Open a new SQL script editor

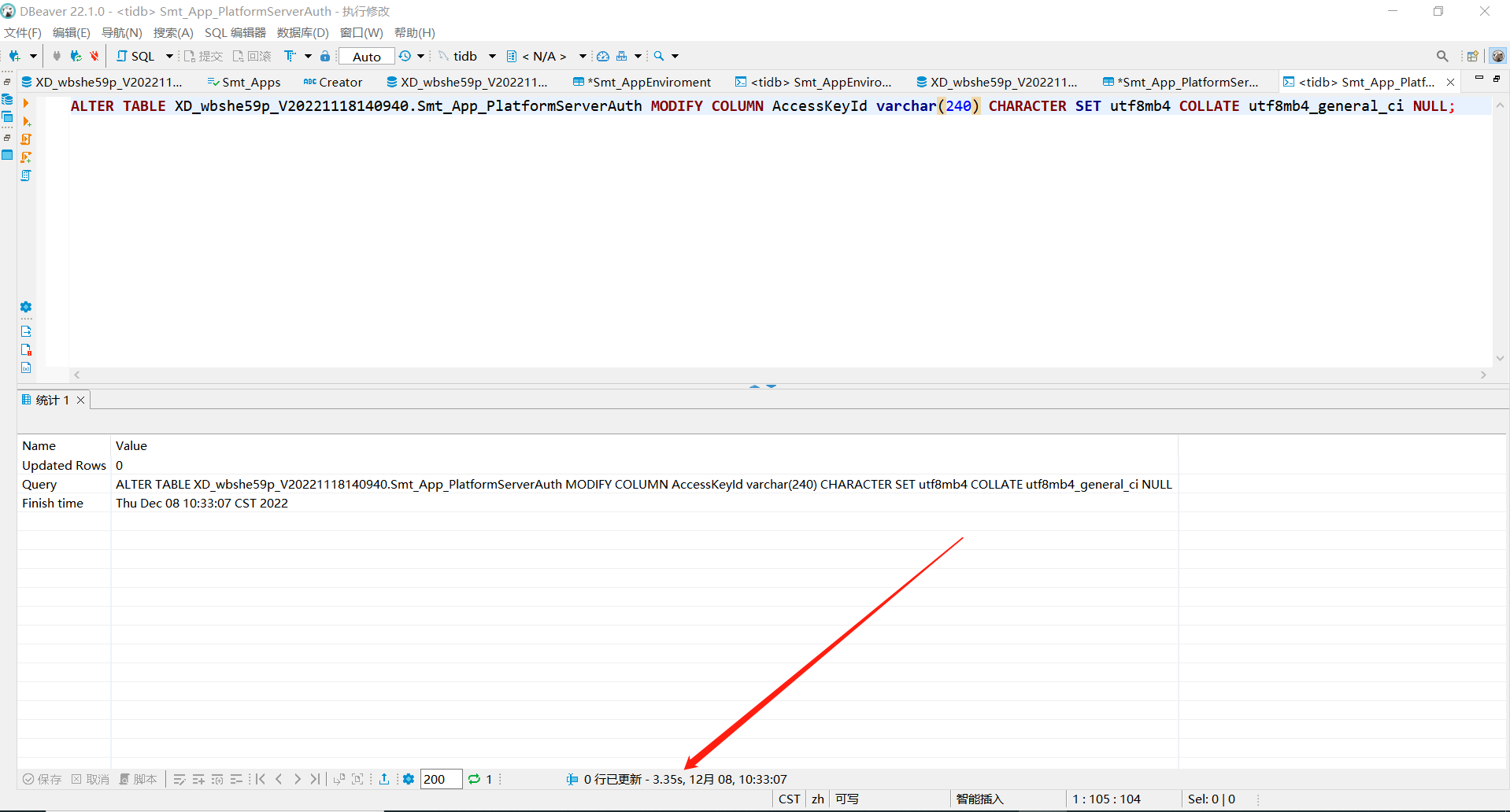135,56
